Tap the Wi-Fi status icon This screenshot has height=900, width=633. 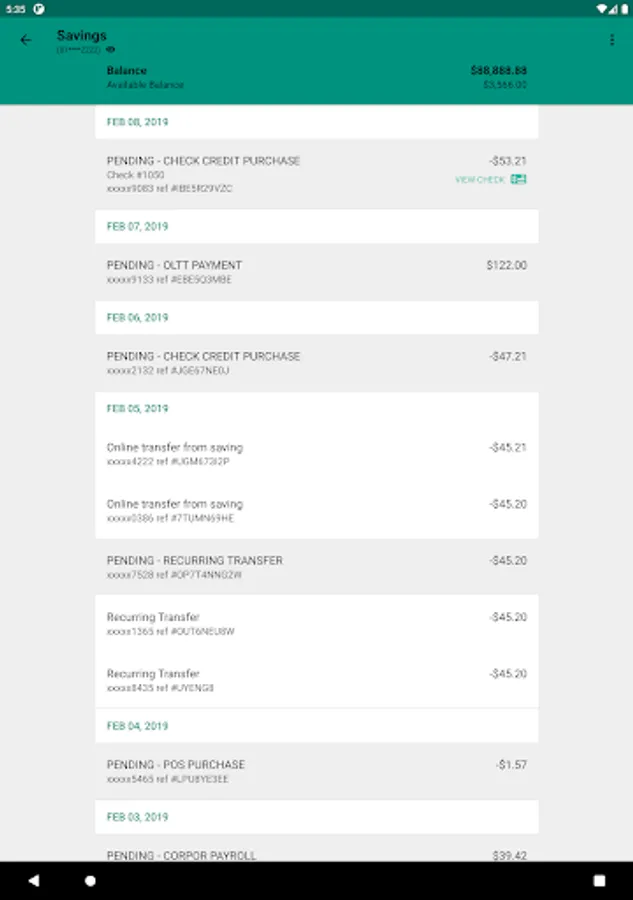(x=602, y=8)
